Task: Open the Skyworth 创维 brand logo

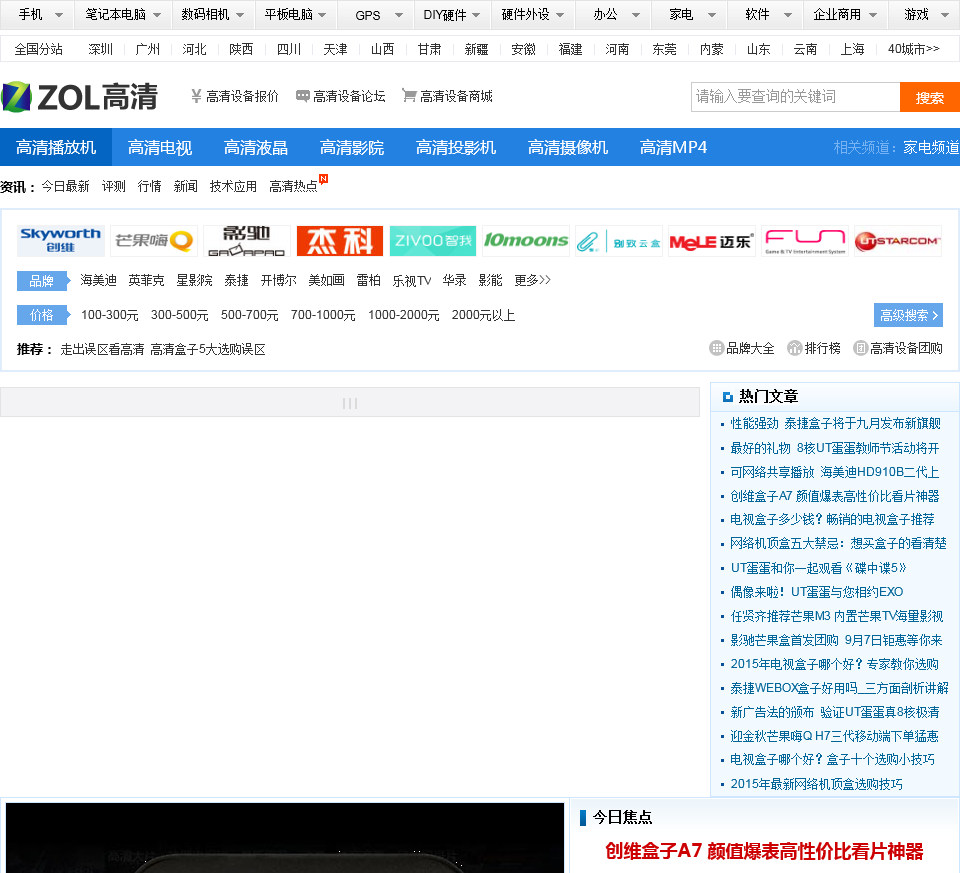Action: pyautogui.click(x=61, y=241)
